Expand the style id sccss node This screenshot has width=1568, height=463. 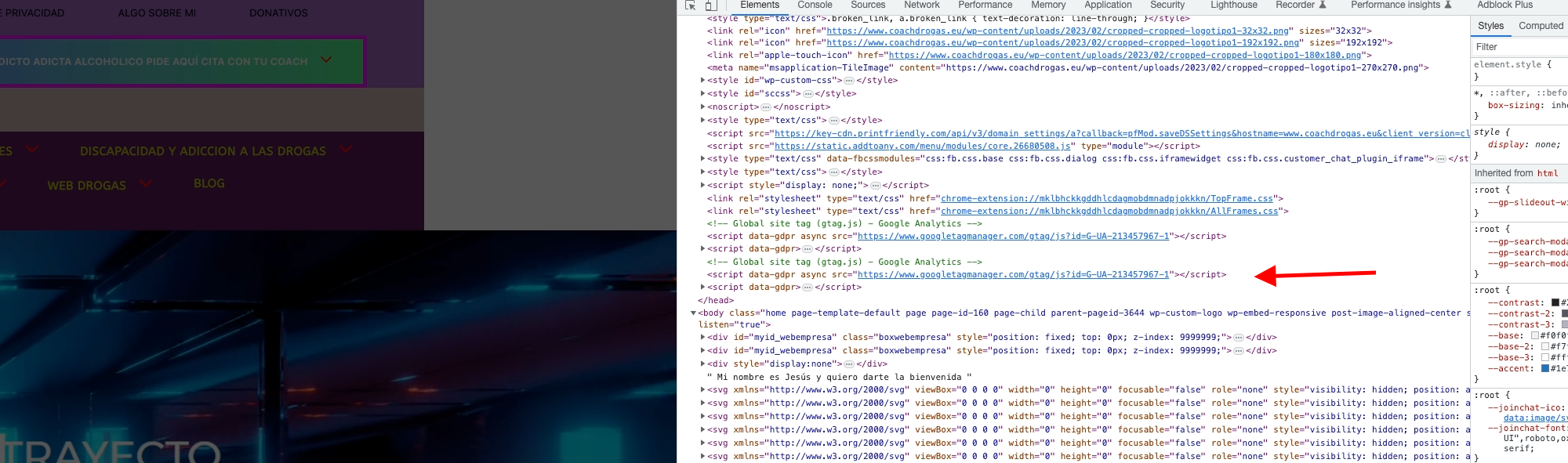tap(702, 94)
